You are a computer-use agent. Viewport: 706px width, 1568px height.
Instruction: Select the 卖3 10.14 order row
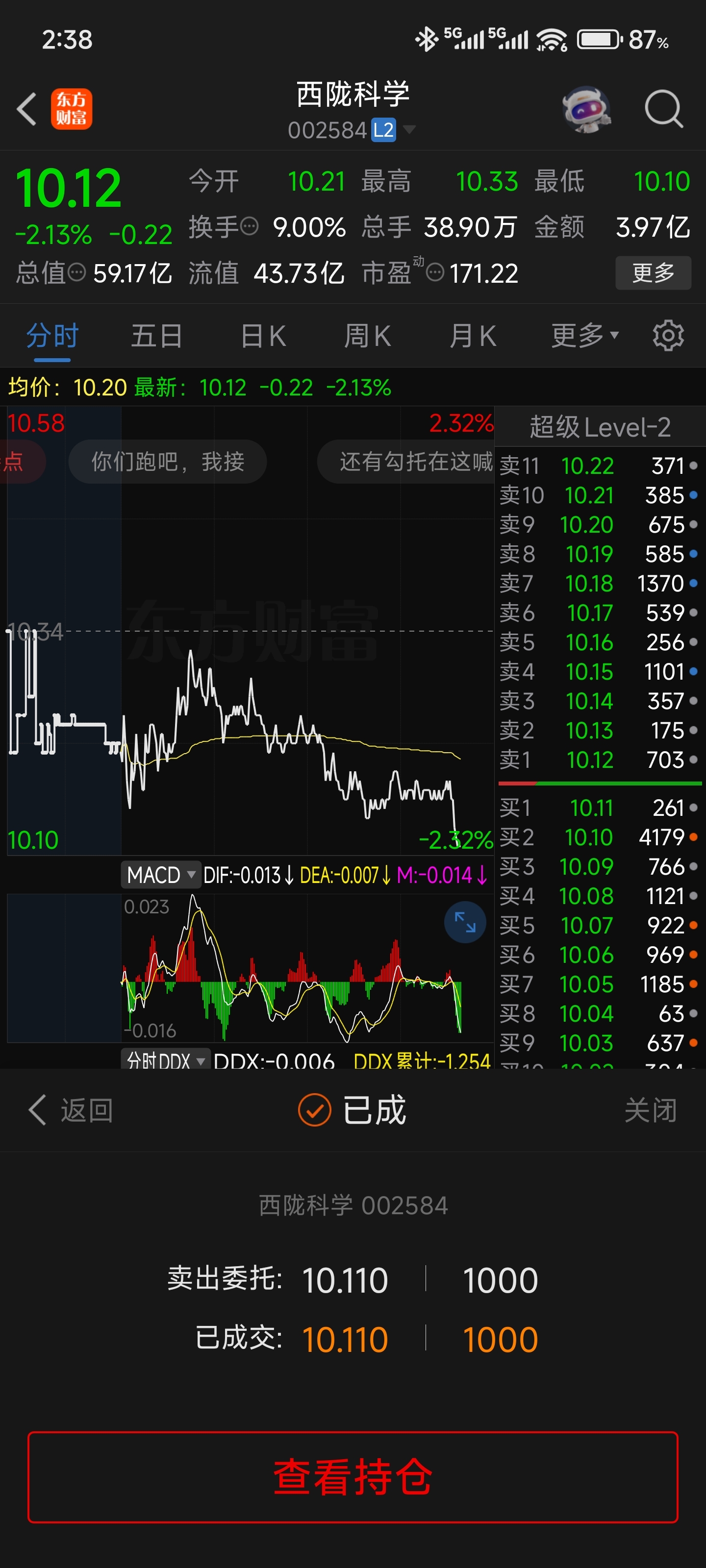click(600, 701)
